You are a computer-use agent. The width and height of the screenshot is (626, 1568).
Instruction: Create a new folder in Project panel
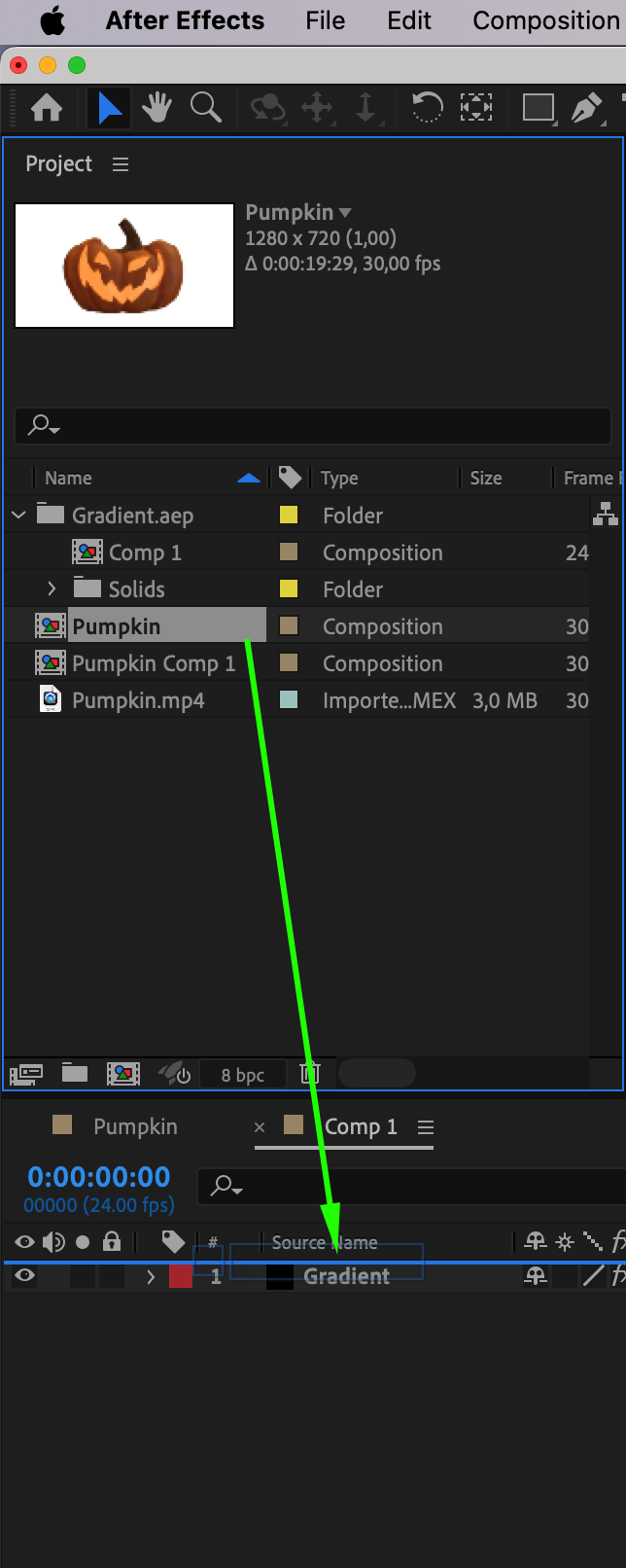coord(75,1073)
